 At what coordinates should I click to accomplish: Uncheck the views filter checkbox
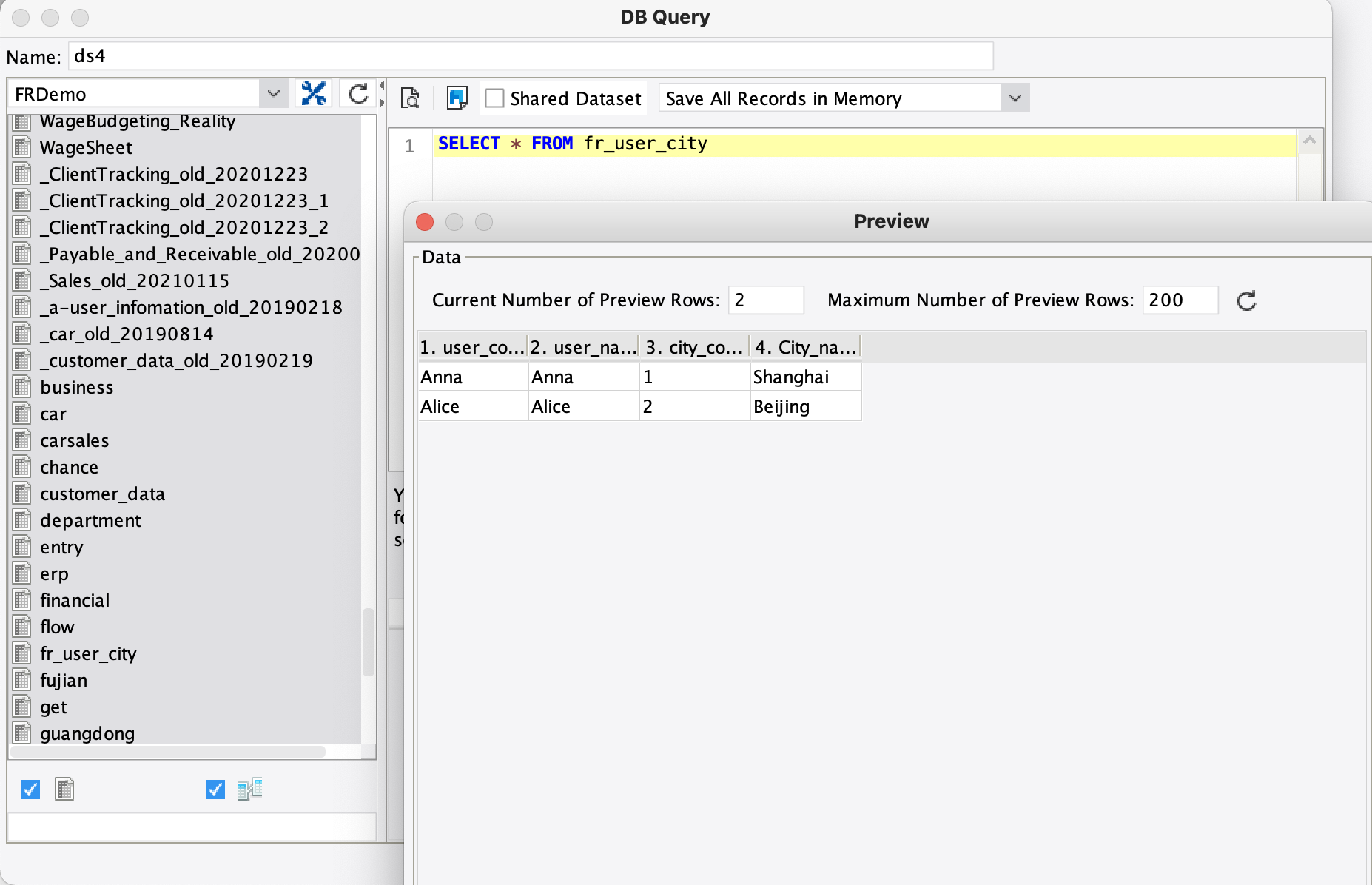coord(215,790)
